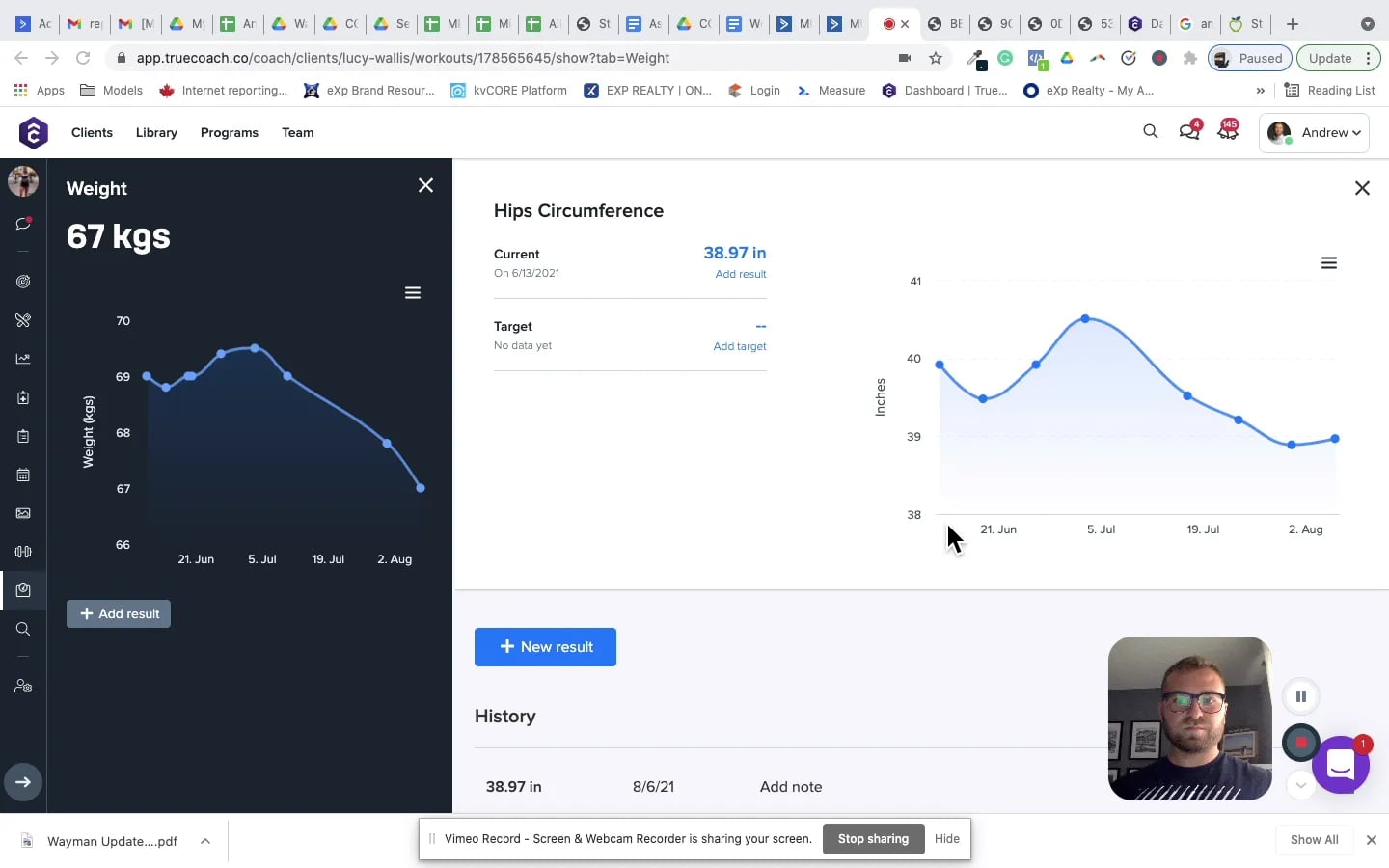
Task: Open the goals target icon in sidebar
Action: pyautogui.click(x=23, y=282)
